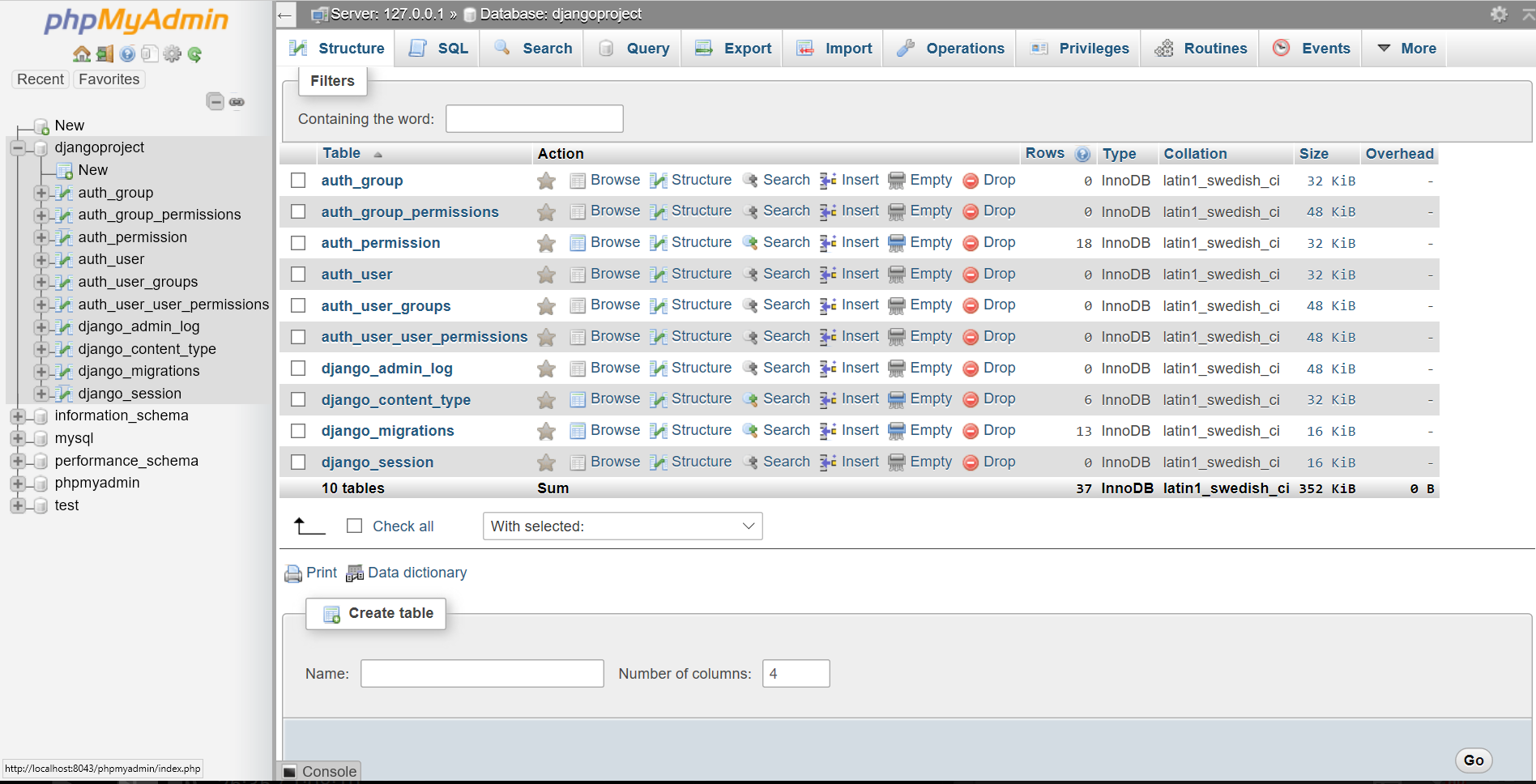Click the Rows column help icon
Viewport: 1536px width, 784px height.
[x=1082, y=154]
